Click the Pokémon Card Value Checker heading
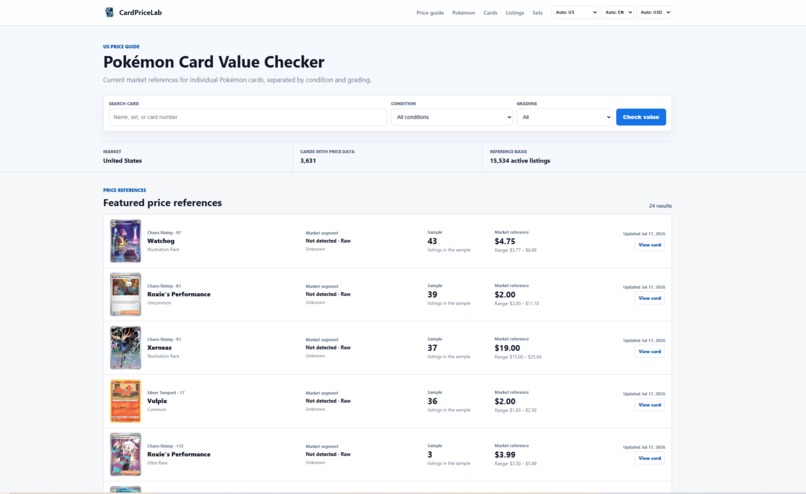This screenshot has width=806, height=494. pyautogui.click(x=214, y=62)
